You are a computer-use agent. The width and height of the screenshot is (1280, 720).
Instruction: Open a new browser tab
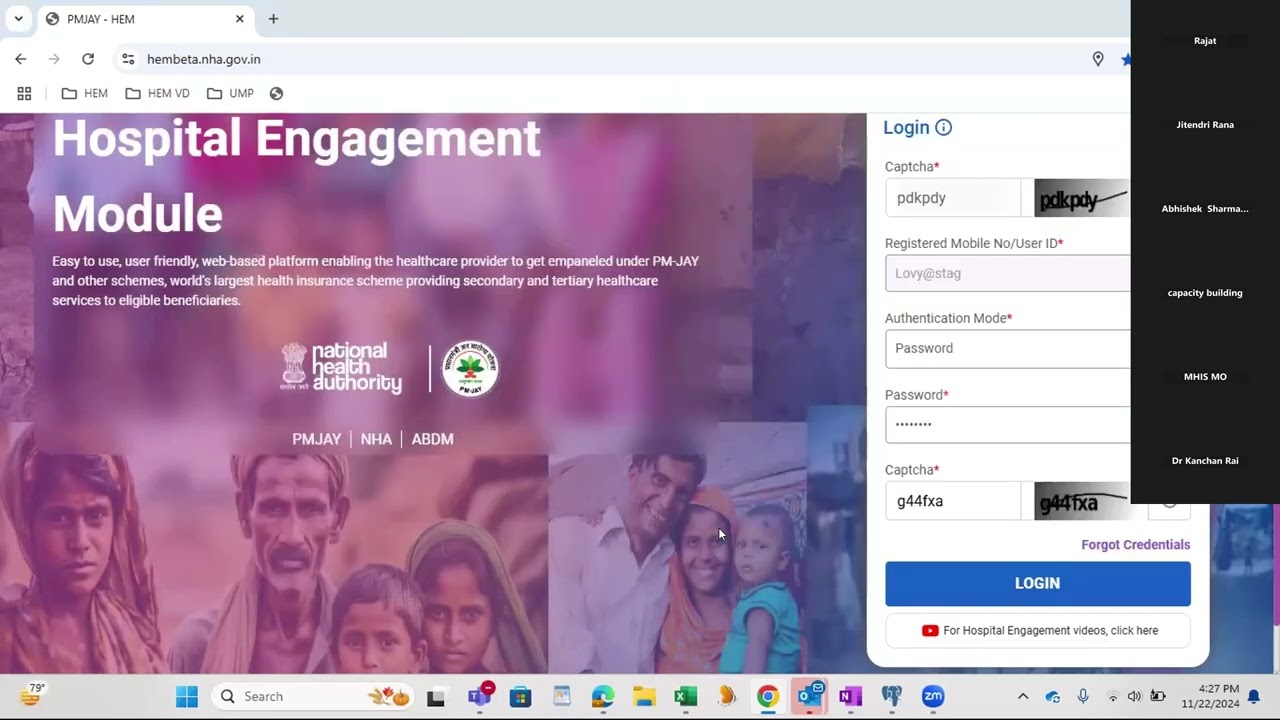[x=273, y=19]
